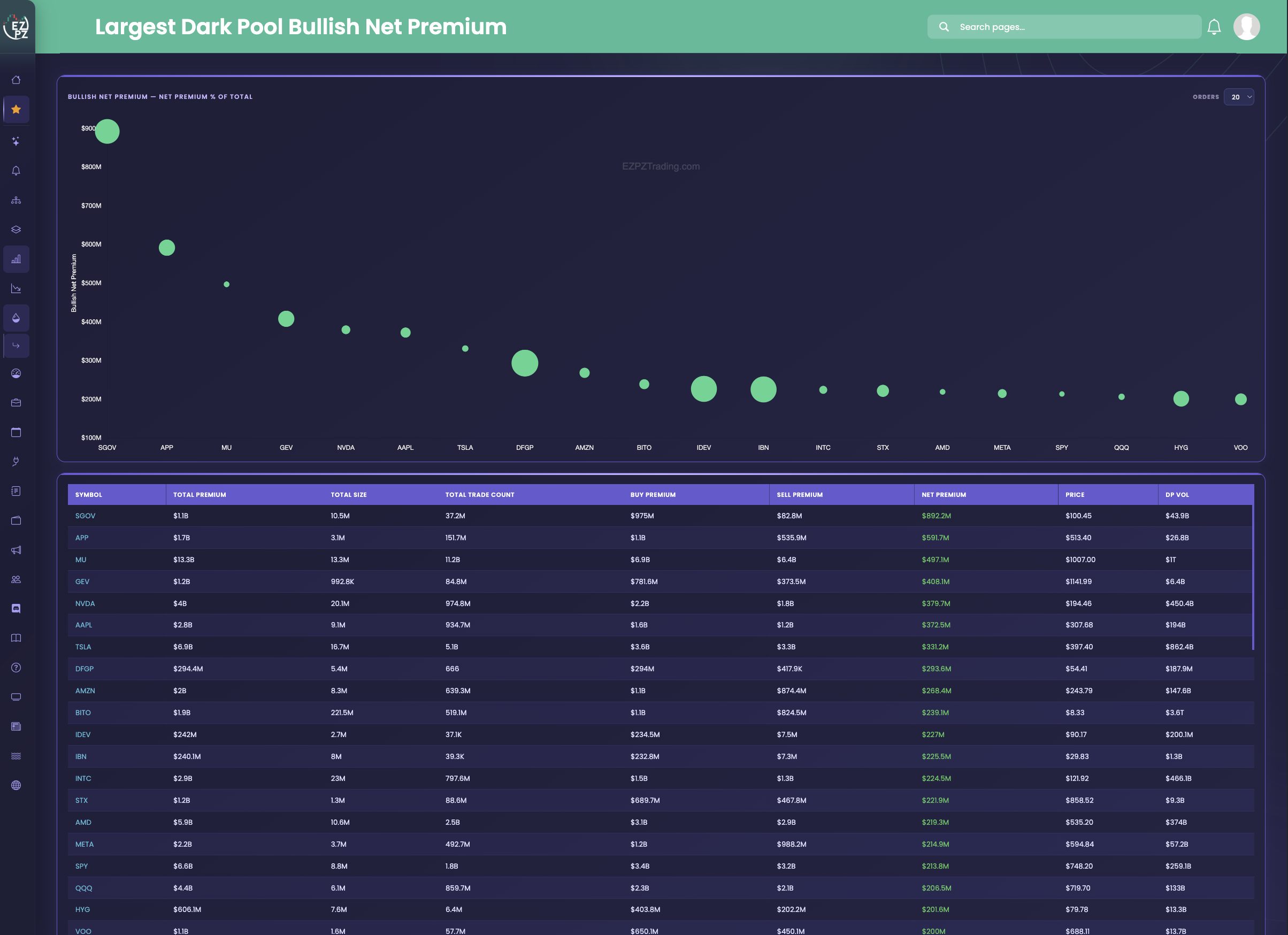Open the NVDA symbol link in table
The width and height of the screenshot is (1288, 935).
[85, 603]
